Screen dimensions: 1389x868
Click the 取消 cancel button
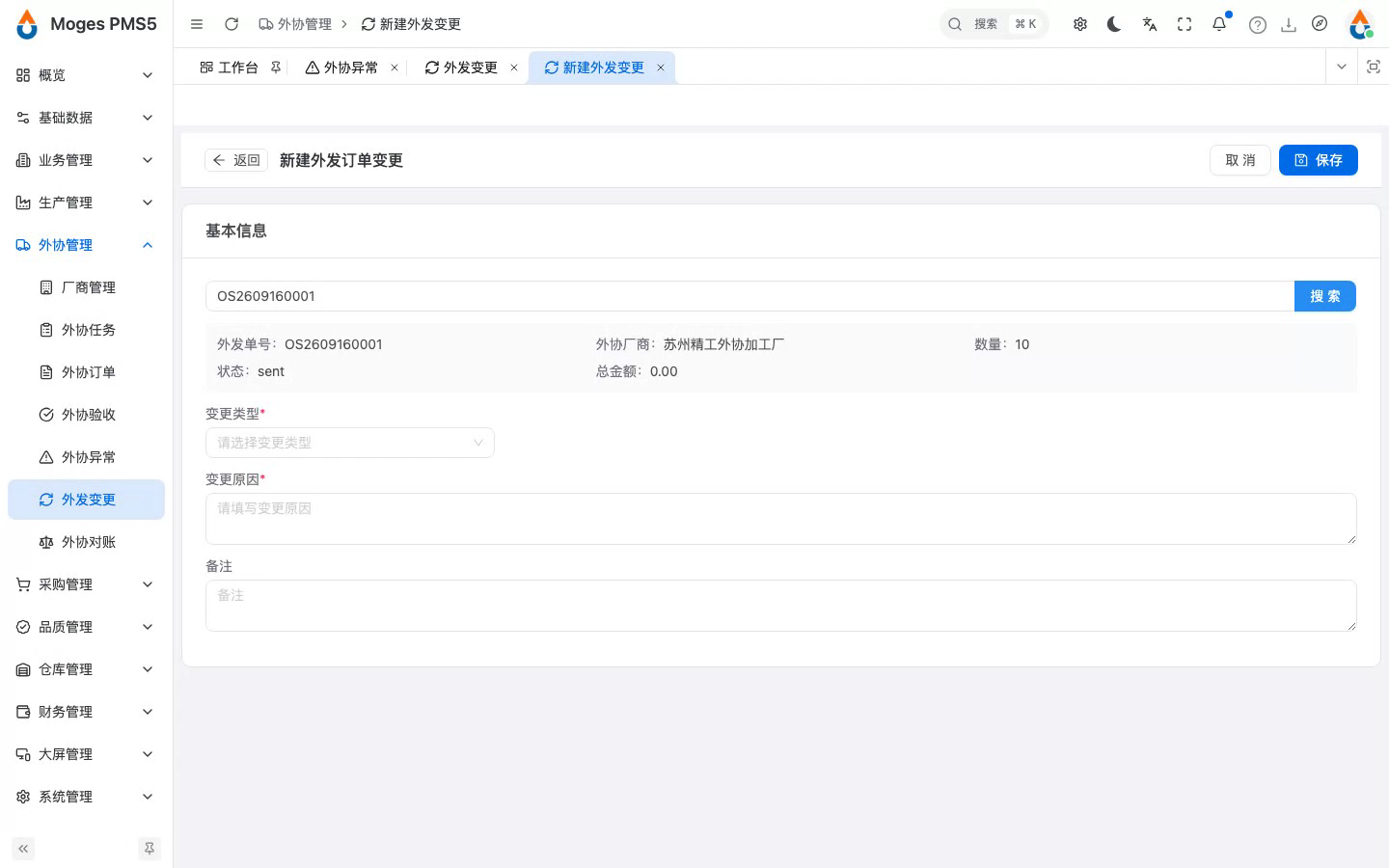tap(1240, 160)
